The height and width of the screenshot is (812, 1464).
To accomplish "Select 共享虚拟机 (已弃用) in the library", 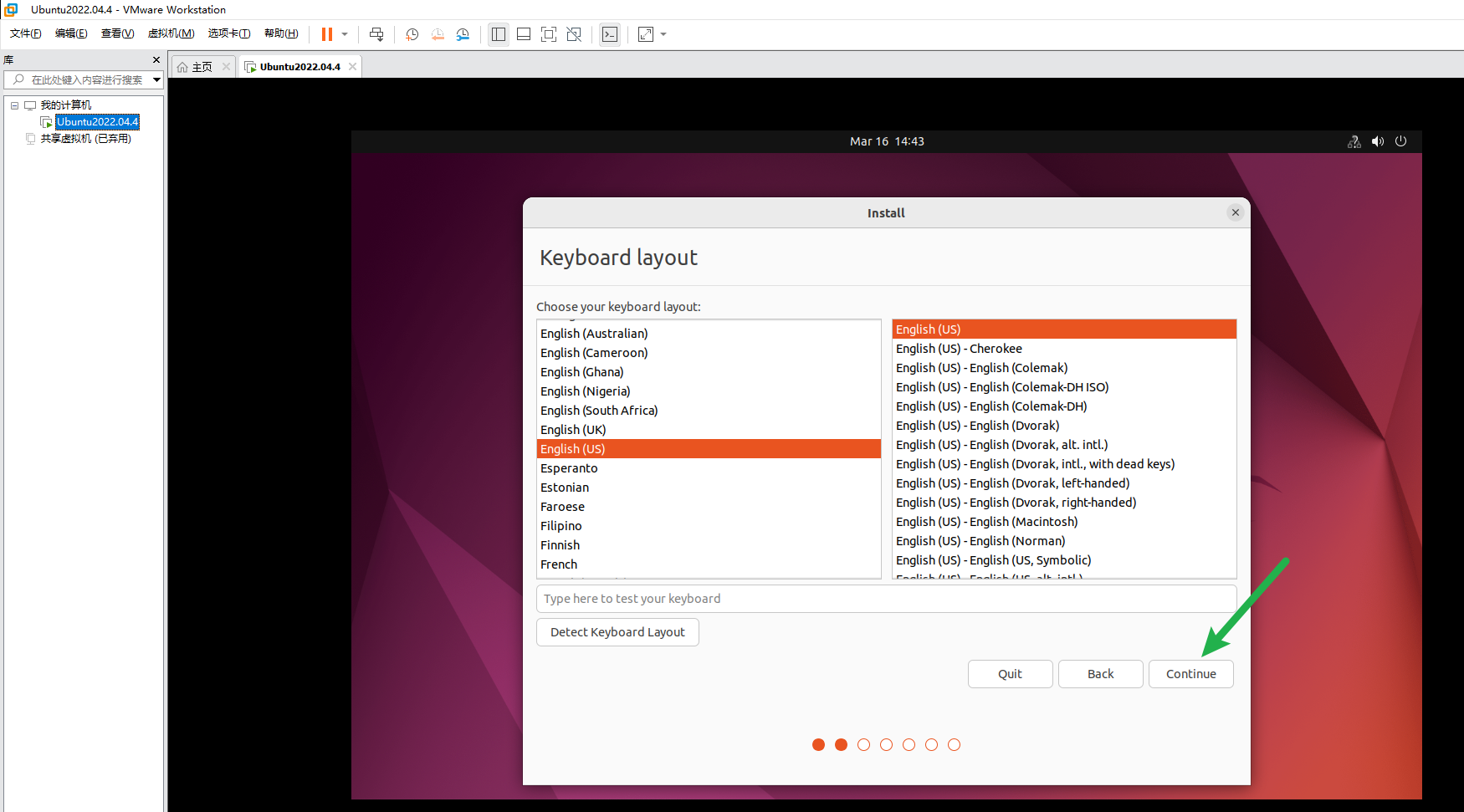I will 85,139.
